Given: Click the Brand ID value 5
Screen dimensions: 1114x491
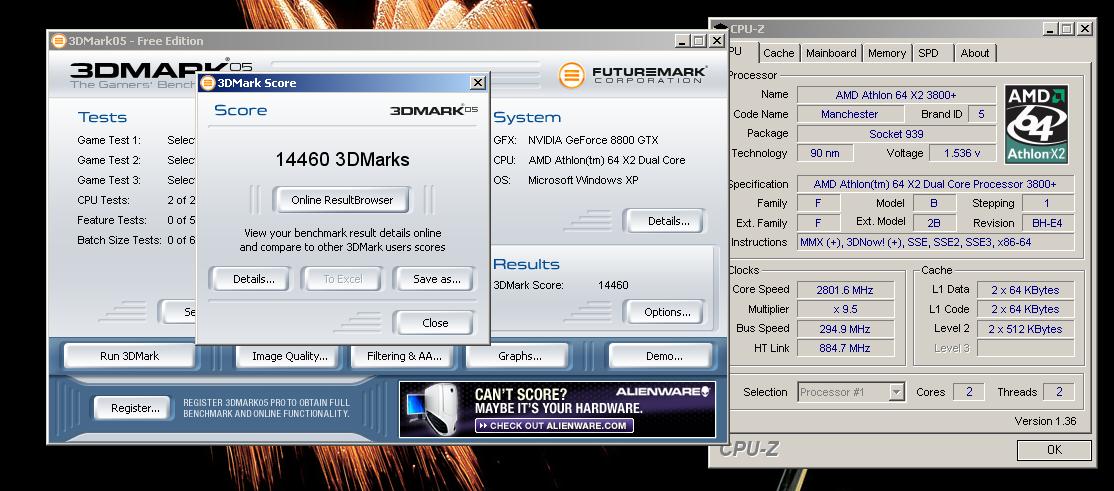Looking at the screenshot, I should click(981, 114).
